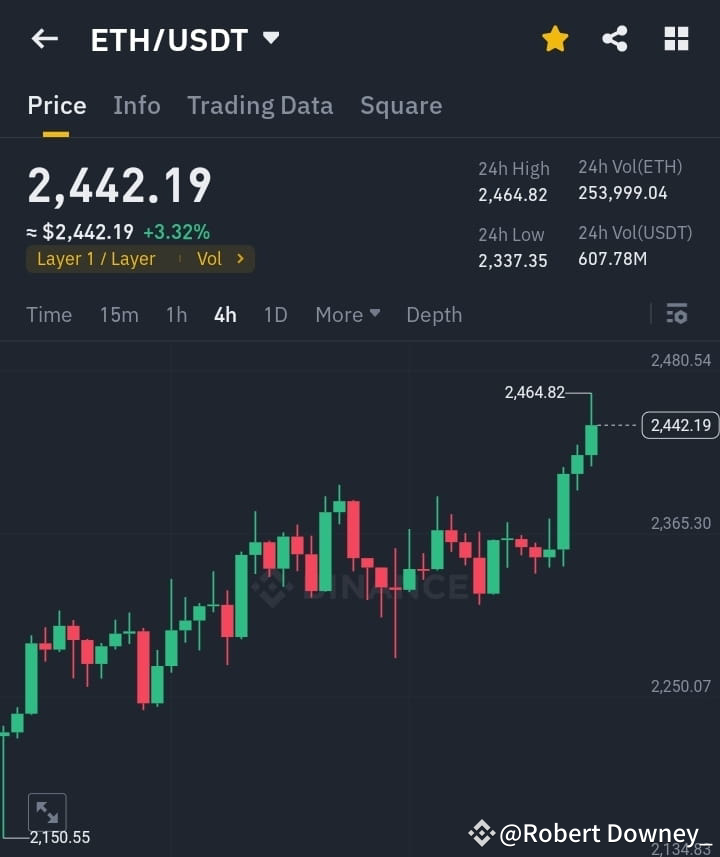Tap the star to favorite ETH/USDT
The height and width of the screenshot is (857, 720).
click(x=555, y=38)
